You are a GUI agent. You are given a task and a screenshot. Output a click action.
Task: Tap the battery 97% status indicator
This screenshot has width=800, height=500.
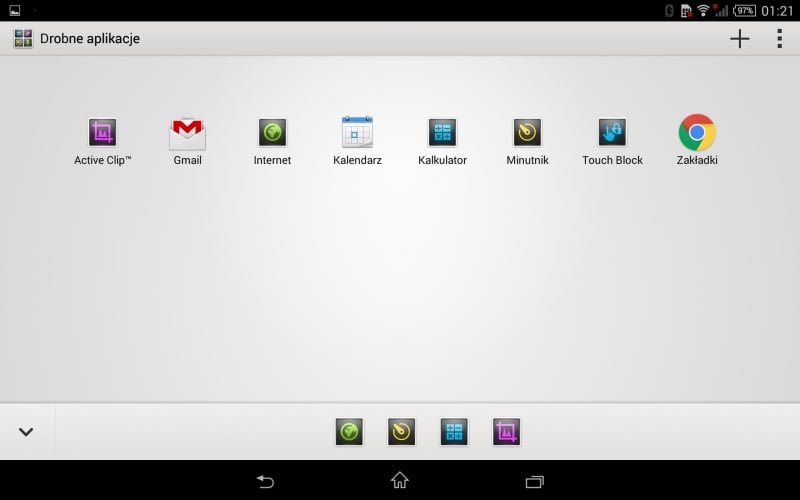point(744,10)
